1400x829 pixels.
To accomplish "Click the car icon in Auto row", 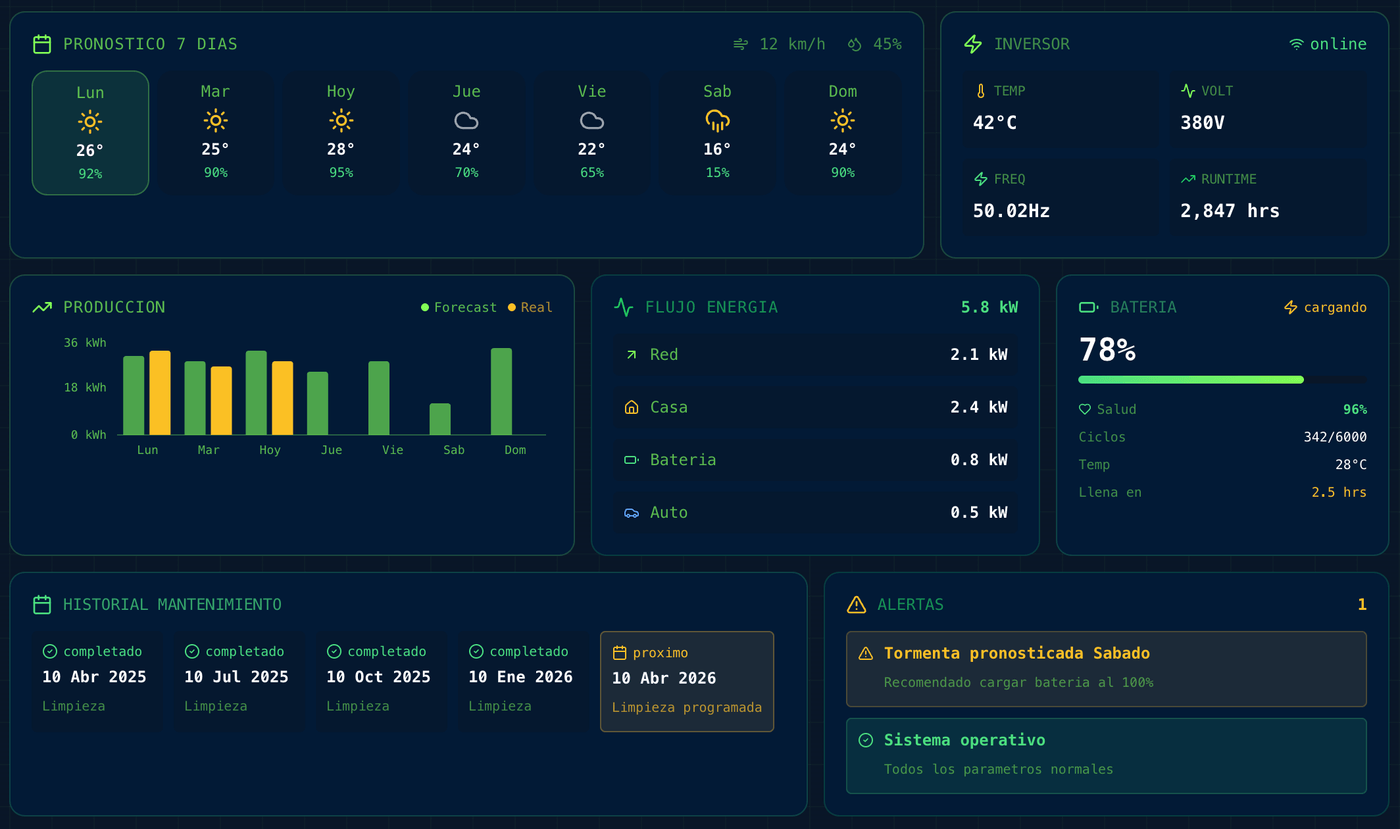I will (631, 513).
